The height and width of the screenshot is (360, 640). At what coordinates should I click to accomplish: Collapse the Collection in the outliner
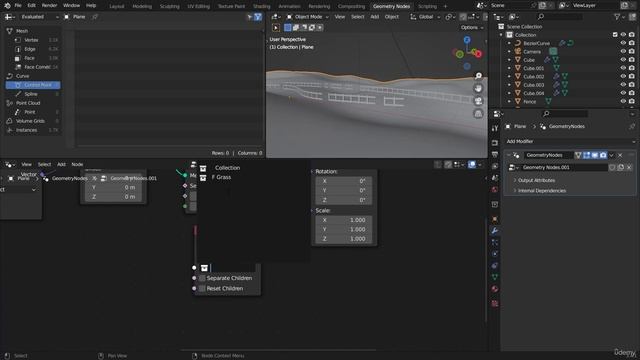[x=502, y=35]
